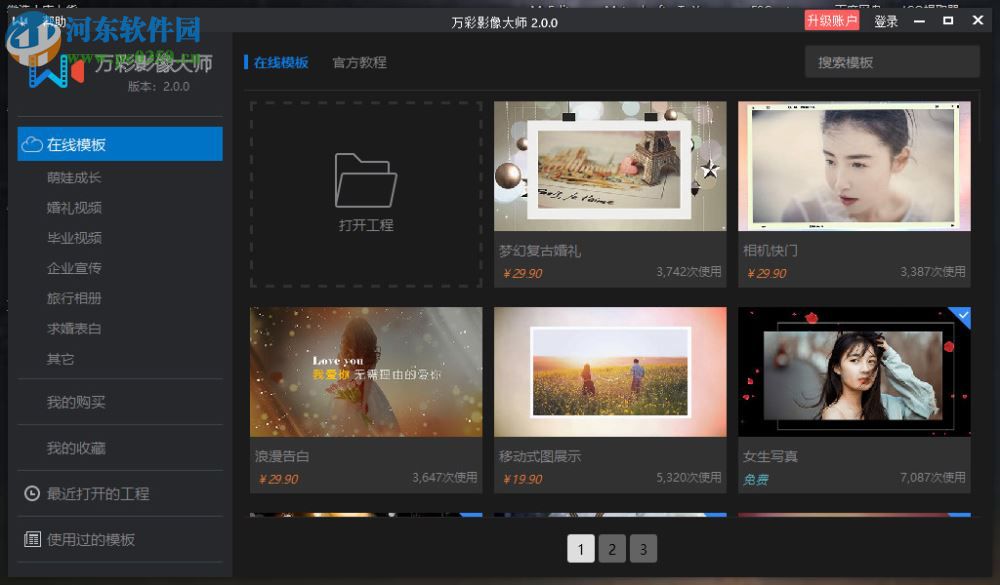This screenshot has height=585, width=1000.
Task: Click the 登录 login link
Action: click(887, 20)
